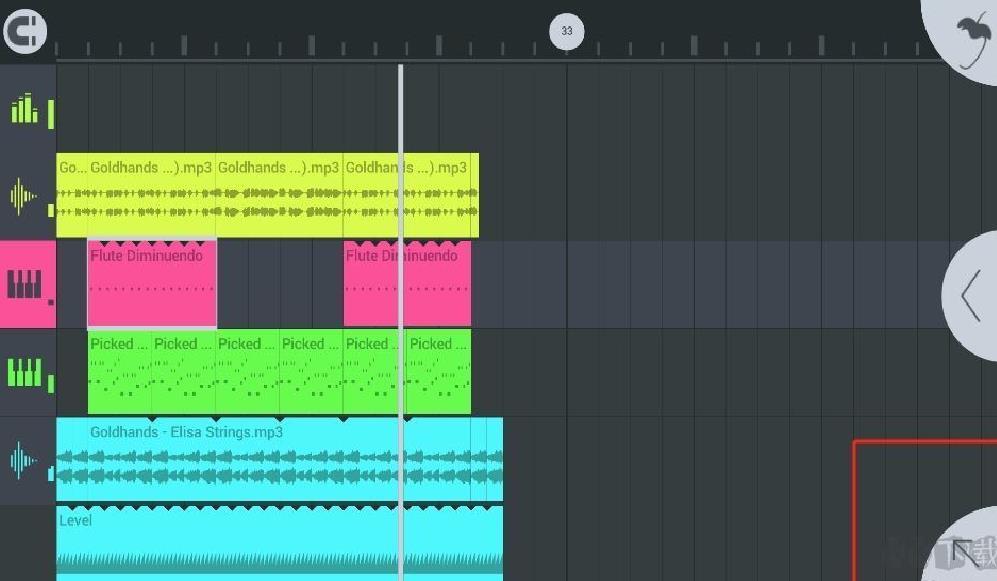
Task: Select the fourth Picked pattern clip
Action: tap(312, 371)
